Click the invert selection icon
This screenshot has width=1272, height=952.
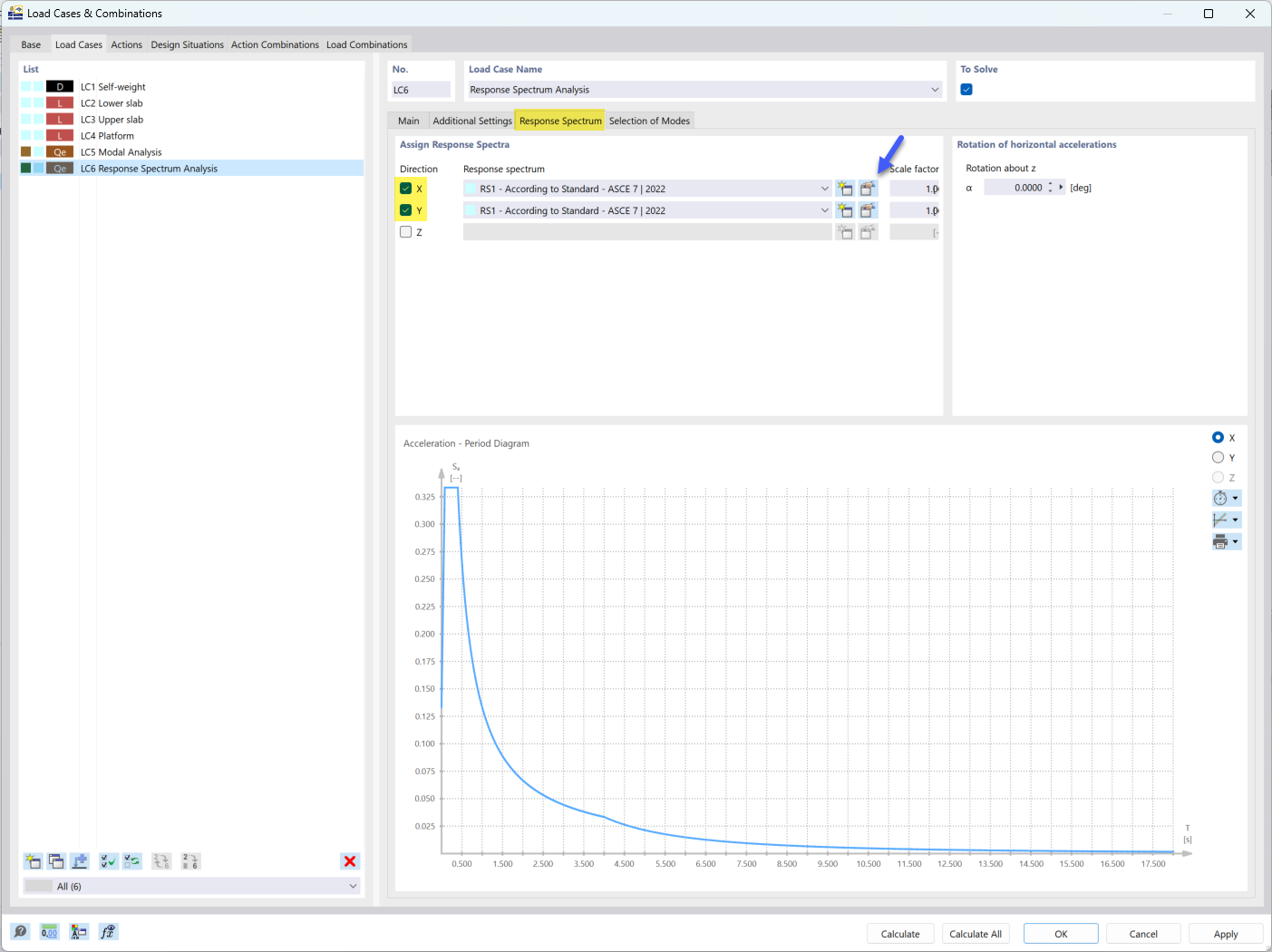132,861
